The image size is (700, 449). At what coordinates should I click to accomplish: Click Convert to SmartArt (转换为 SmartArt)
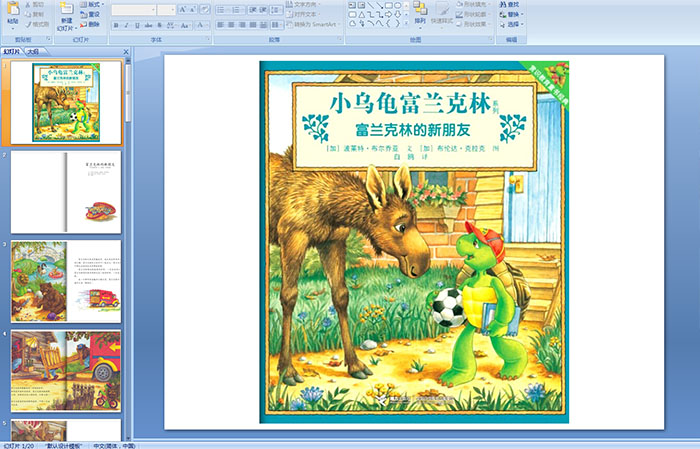[x=314, y=24]
